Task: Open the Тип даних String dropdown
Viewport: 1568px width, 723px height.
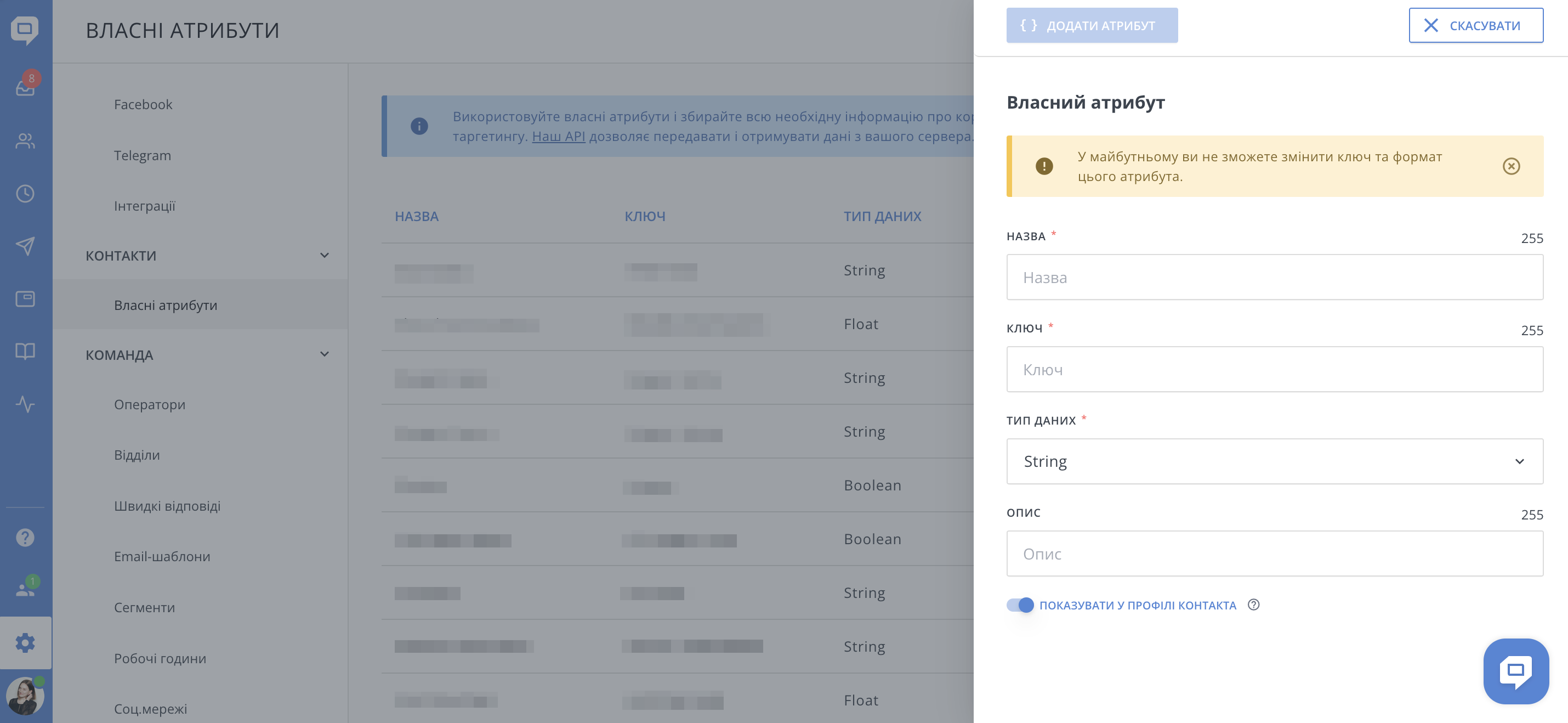Action: click(x=1274, y=461)
